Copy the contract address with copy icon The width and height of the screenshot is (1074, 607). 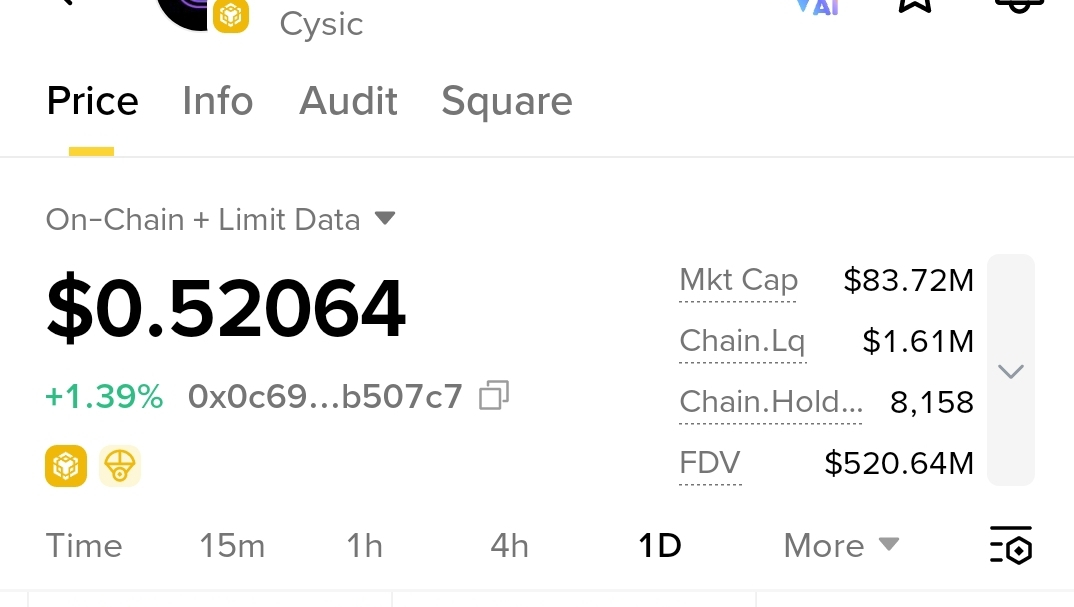[x=494, y=396]
